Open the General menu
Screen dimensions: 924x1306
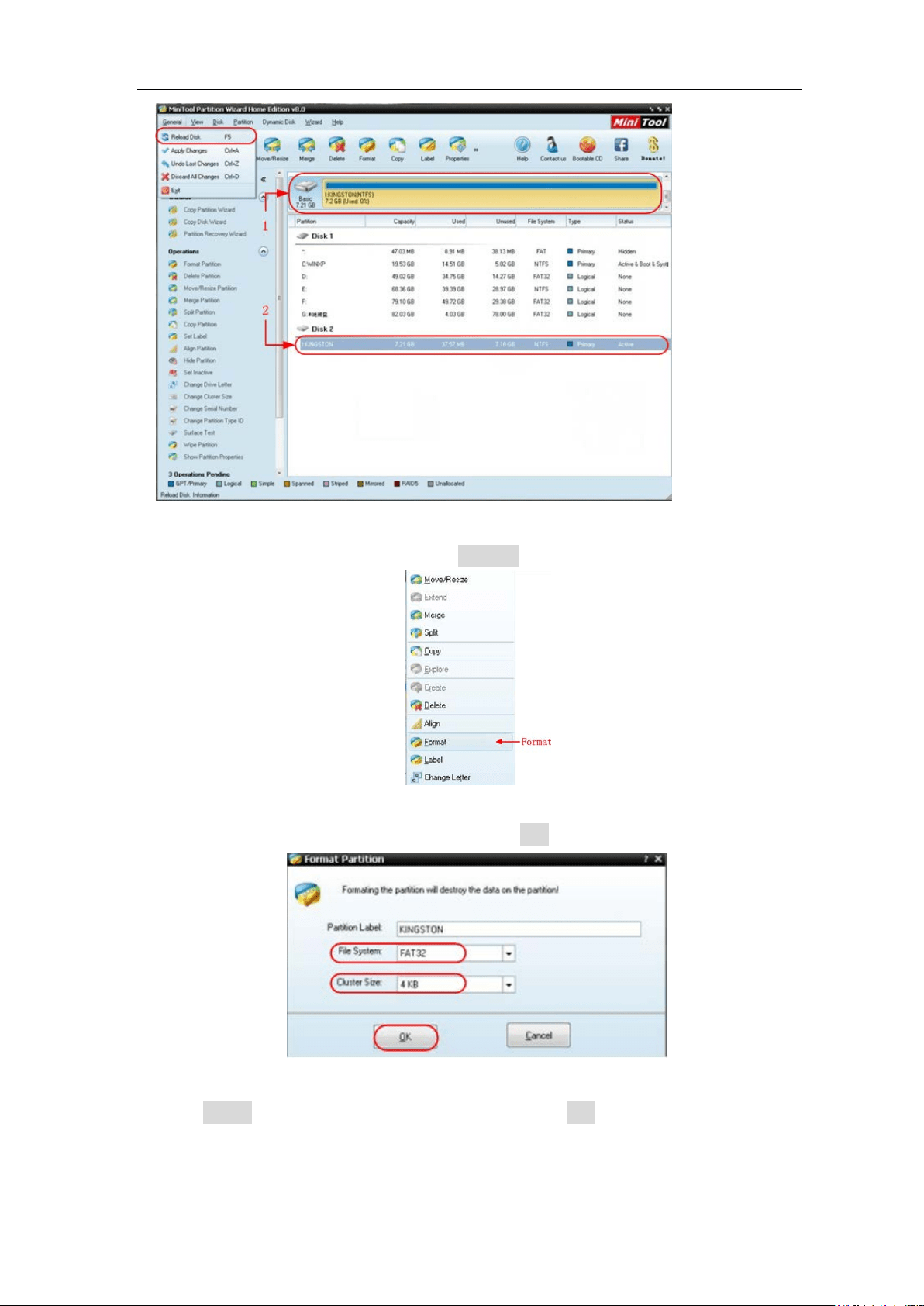point(172,122)
